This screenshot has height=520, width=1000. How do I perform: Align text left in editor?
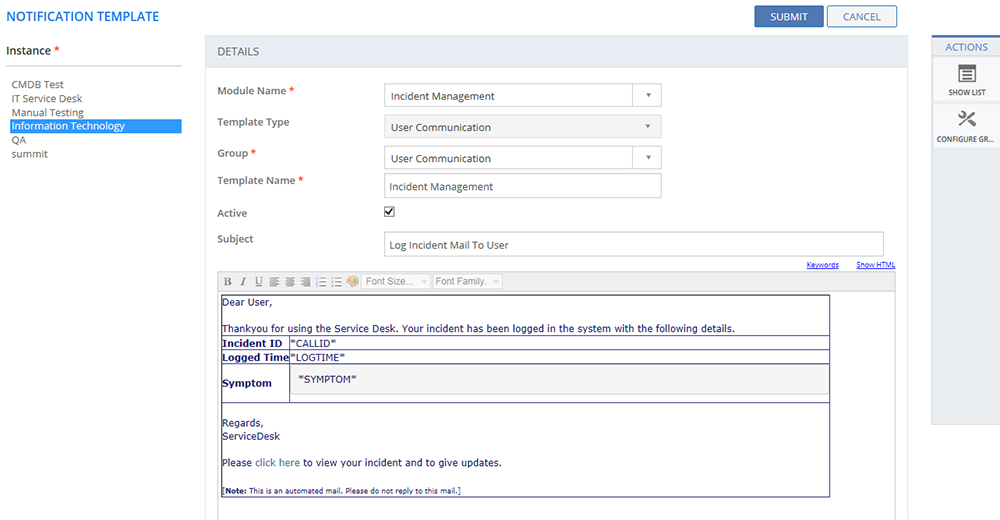274,282
